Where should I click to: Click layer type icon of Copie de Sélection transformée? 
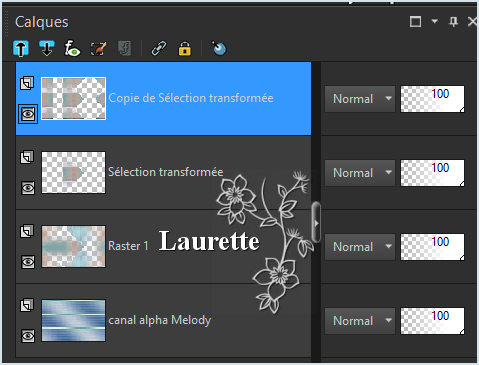pos(27,83)
